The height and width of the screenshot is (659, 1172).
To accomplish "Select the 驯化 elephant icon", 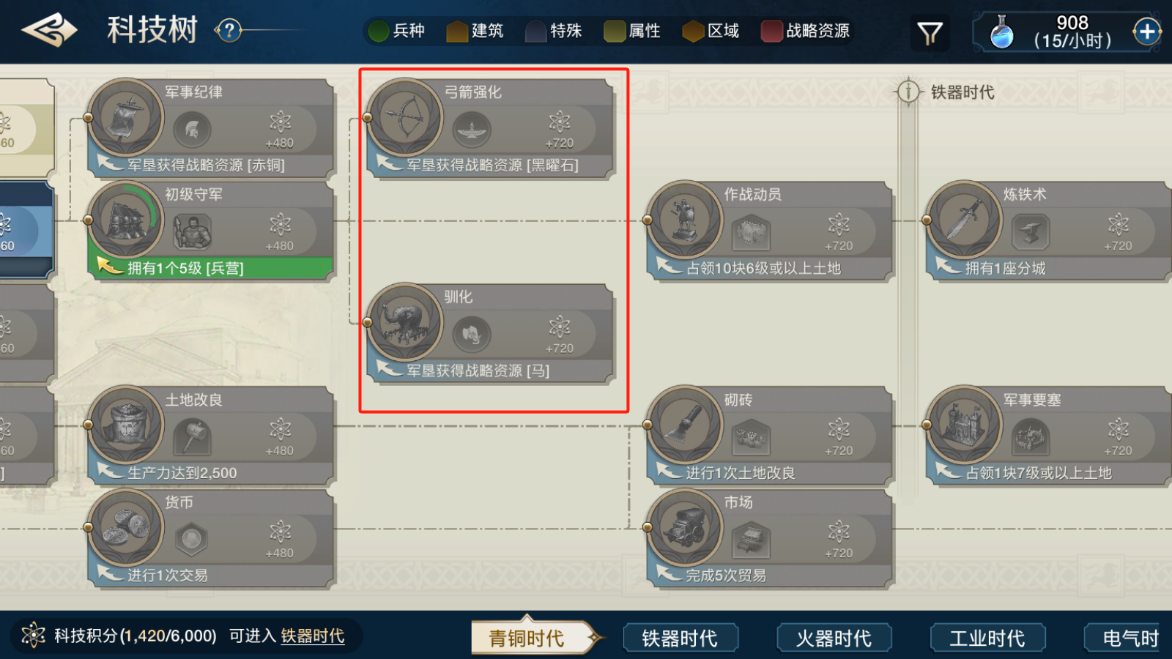I will [x=404, y=322].
